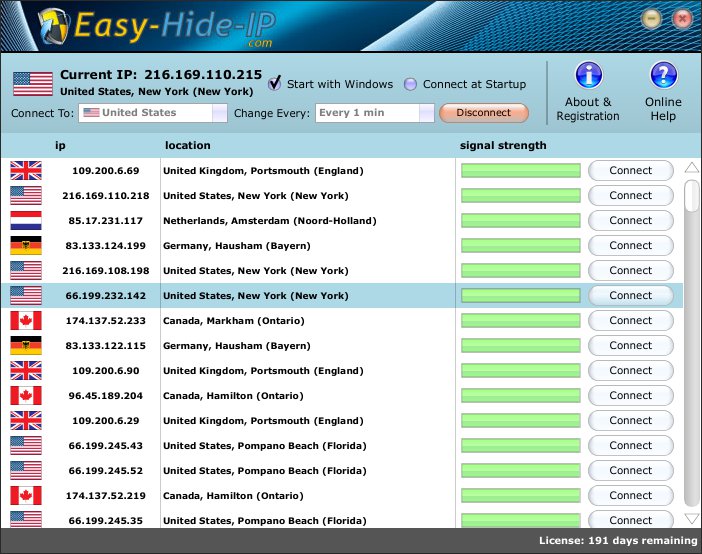This screenshot has height=554, width=702.
Task: Click Netherlands flag for 85.17.231.117
Action: pos(26,220)
